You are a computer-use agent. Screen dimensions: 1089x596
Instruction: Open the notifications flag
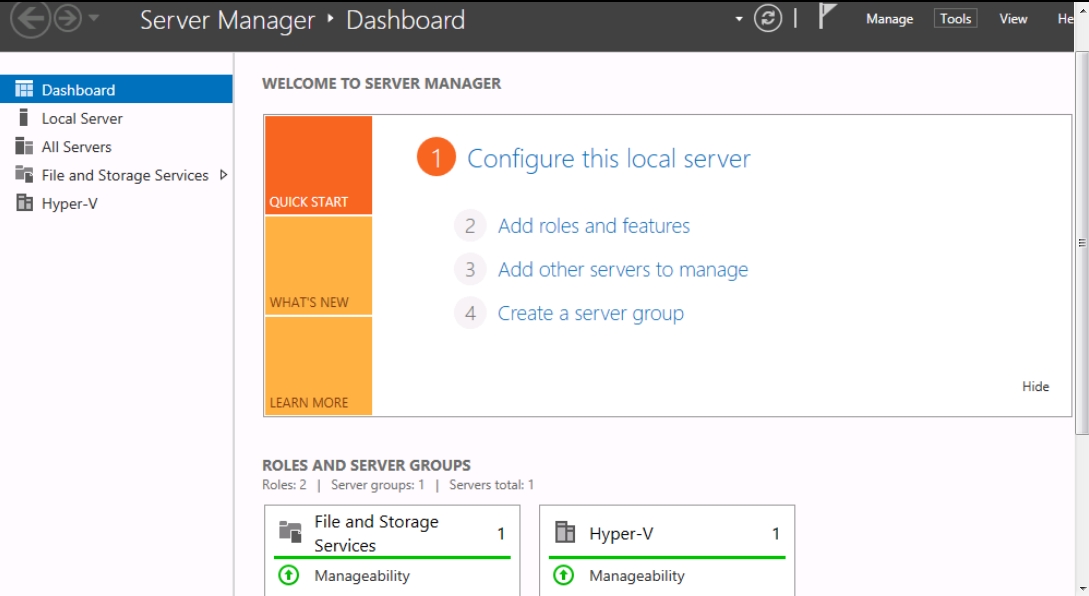825,16
